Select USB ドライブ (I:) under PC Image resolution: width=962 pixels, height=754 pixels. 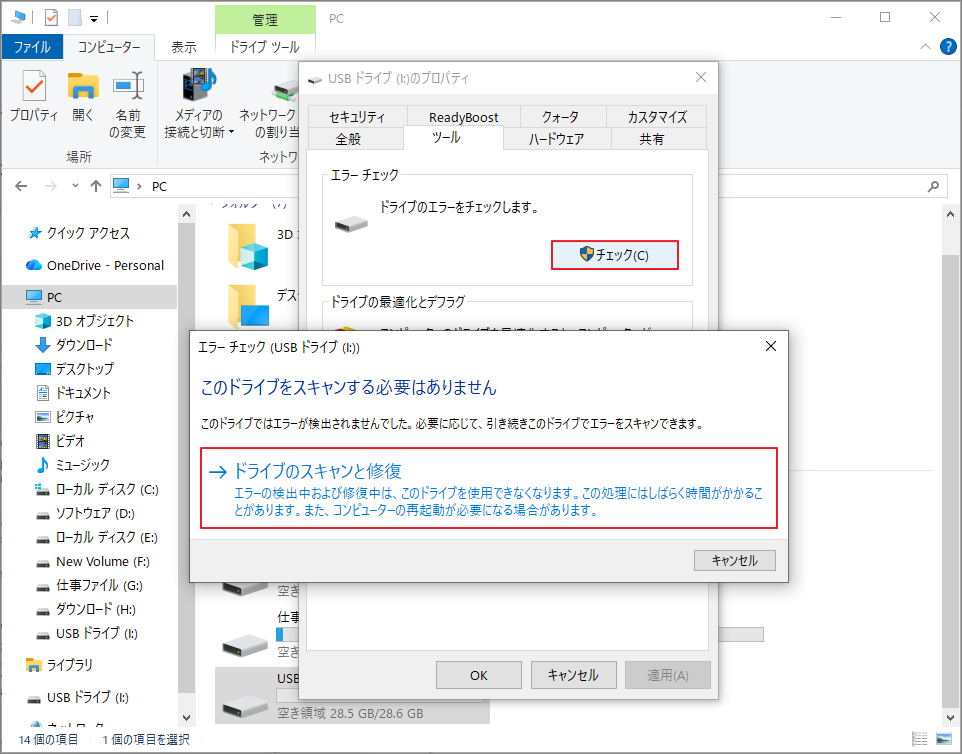coord(86,633)
